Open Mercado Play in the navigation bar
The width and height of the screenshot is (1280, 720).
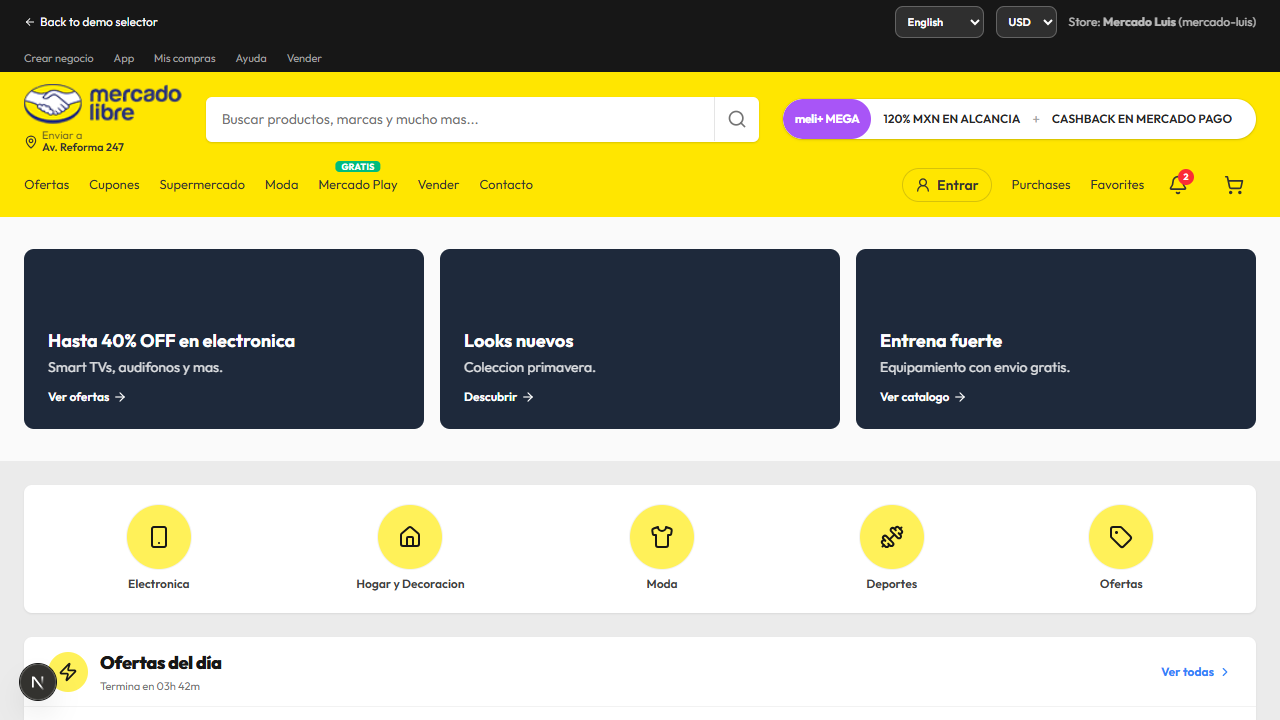[358, 185]
